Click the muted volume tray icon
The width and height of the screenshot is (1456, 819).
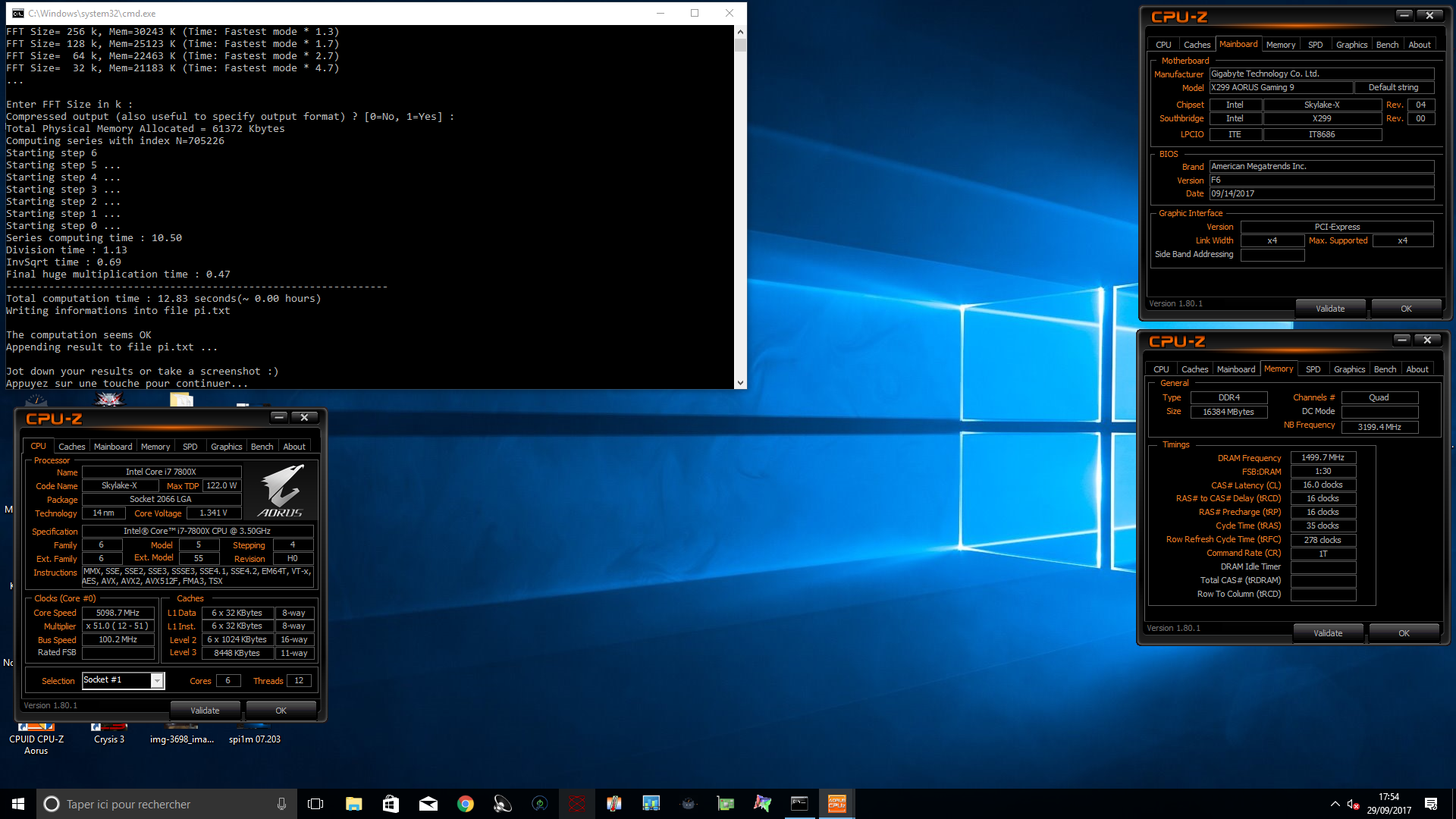pos(1353,804)
